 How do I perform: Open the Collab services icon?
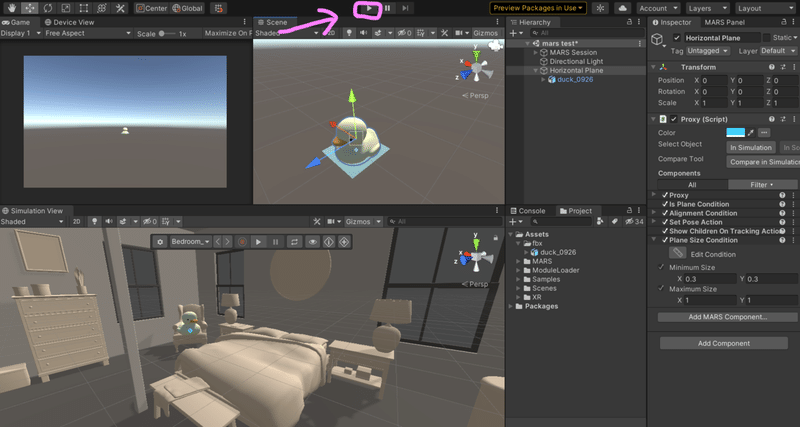click(x=600, y=8)
